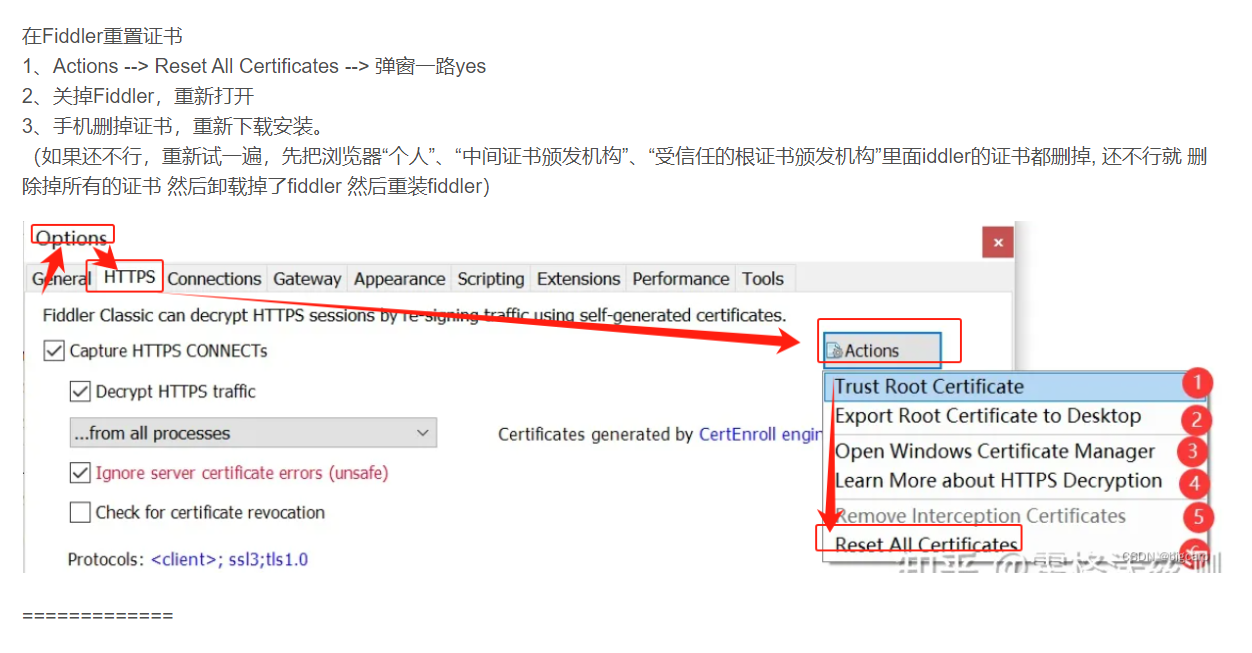
Task: Expand the from all processes dropdown
Action: click(253, 433)
